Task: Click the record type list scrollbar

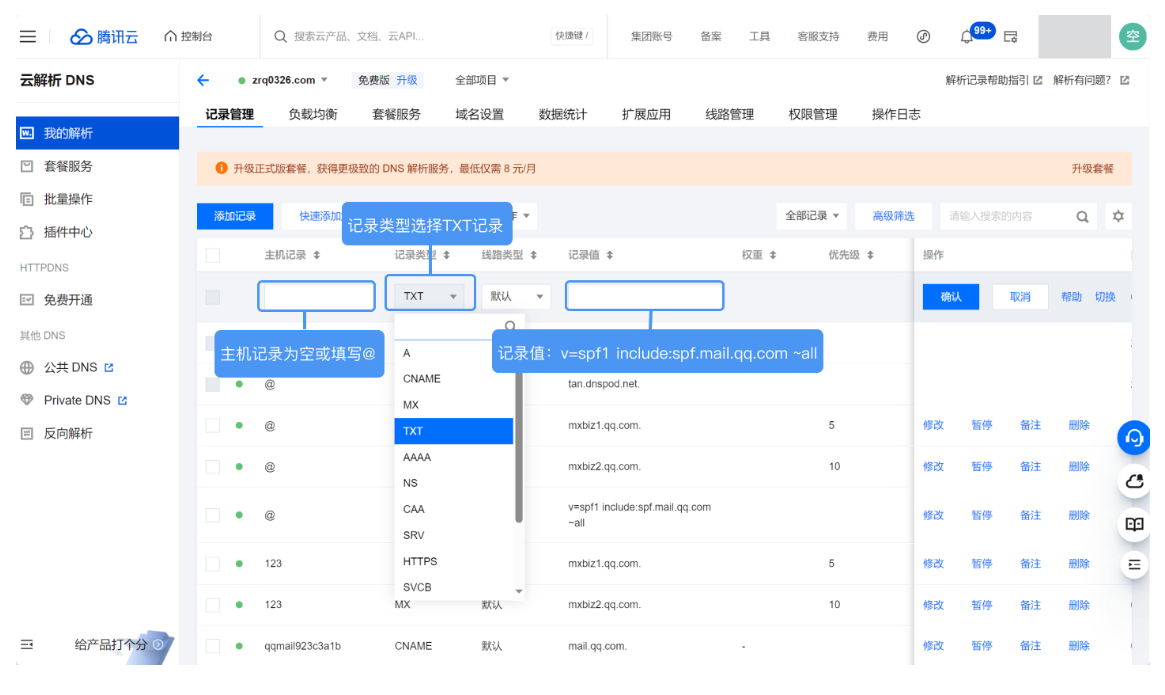Action: point(519,446)
